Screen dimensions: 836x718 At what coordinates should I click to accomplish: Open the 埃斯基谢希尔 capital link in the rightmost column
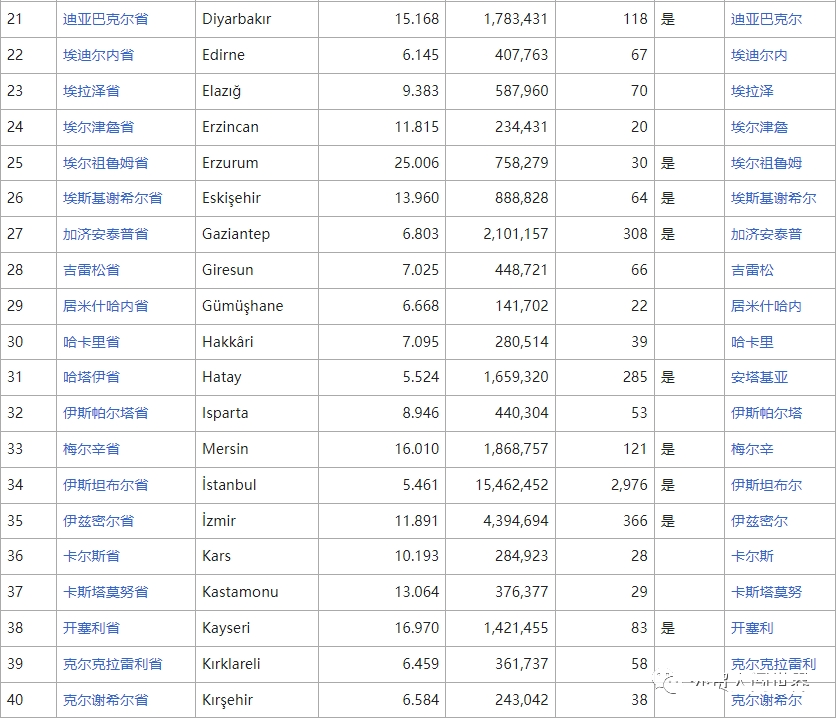[773, 198]
